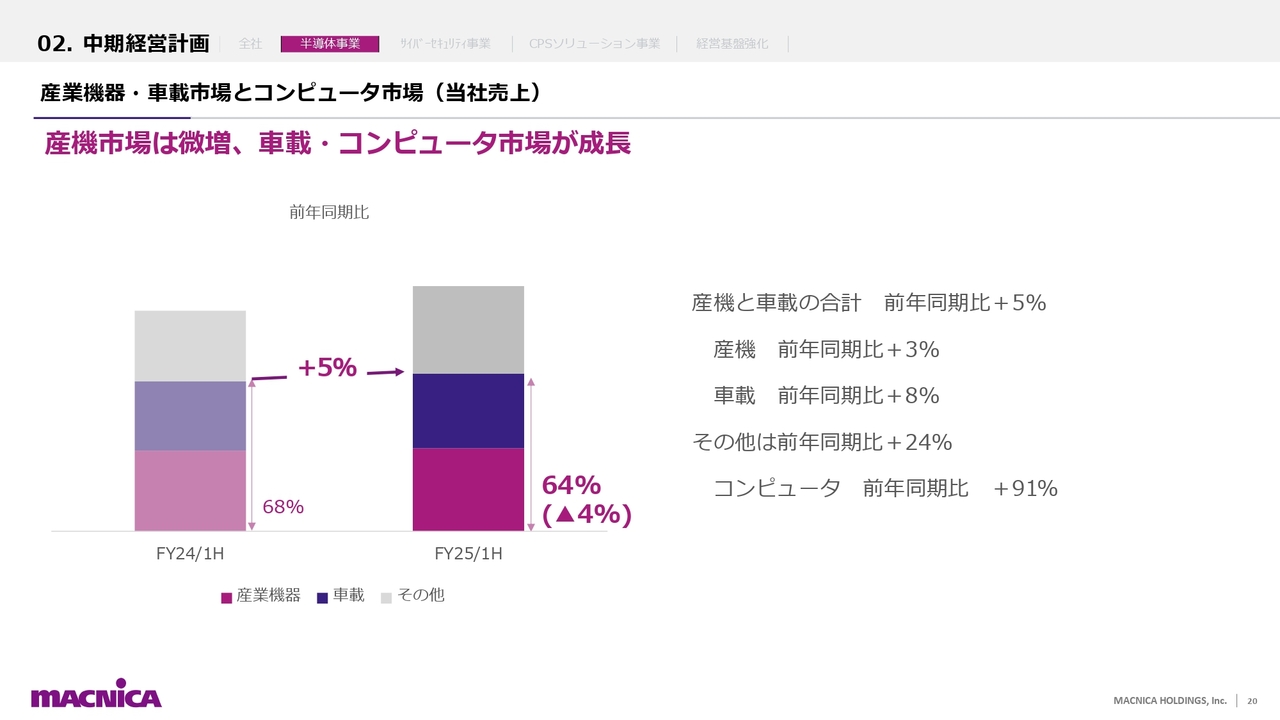The width and height of the screenshot is (1280, 720).
Task: Switch to the サイバーセキュリティ事業 tab
Action: [445, 44]
